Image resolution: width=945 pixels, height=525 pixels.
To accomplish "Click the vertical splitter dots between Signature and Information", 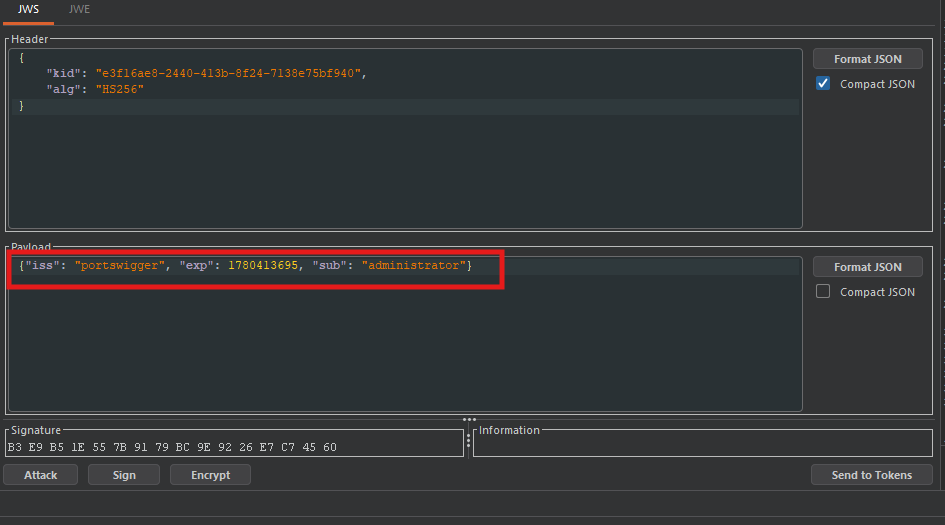I will (468, 441).
